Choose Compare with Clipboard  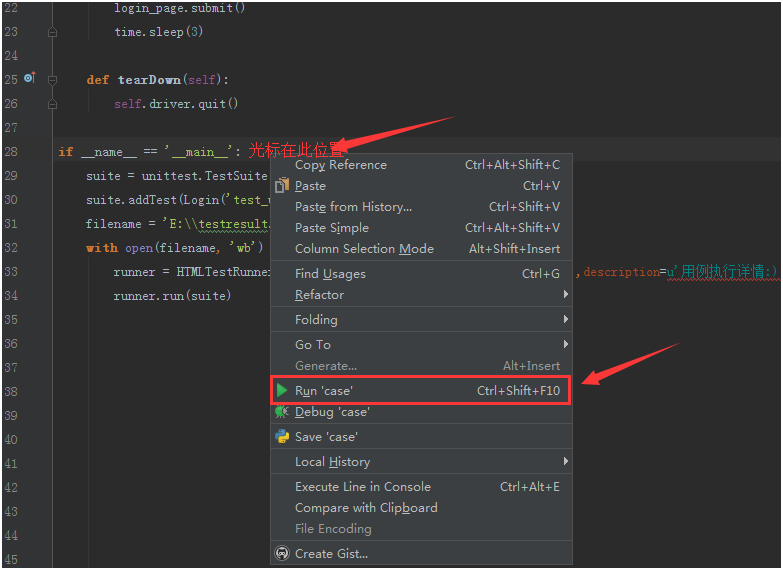[x=366, y=508]
